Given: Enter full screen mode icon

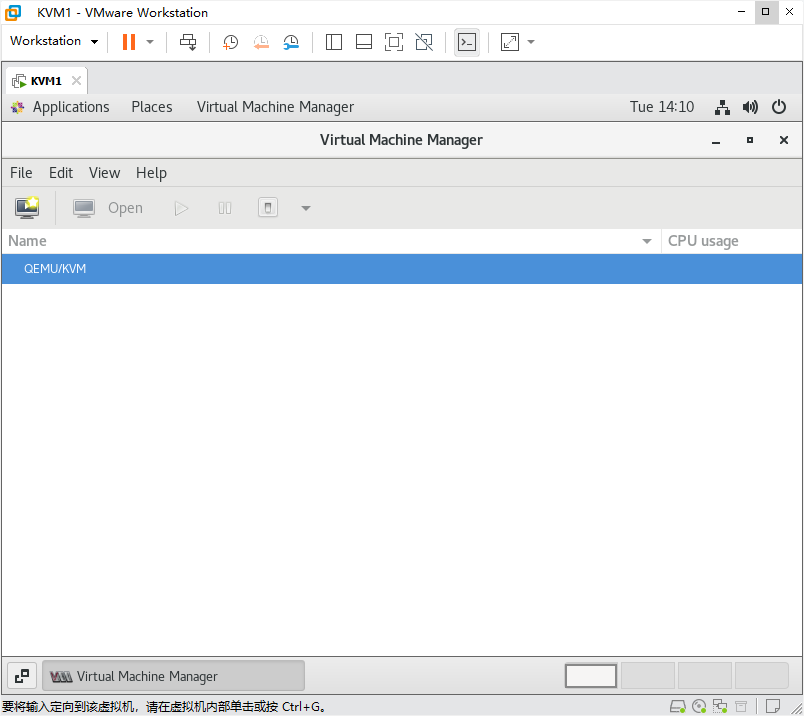Looking at the screenshot, I should click(394, 42).
